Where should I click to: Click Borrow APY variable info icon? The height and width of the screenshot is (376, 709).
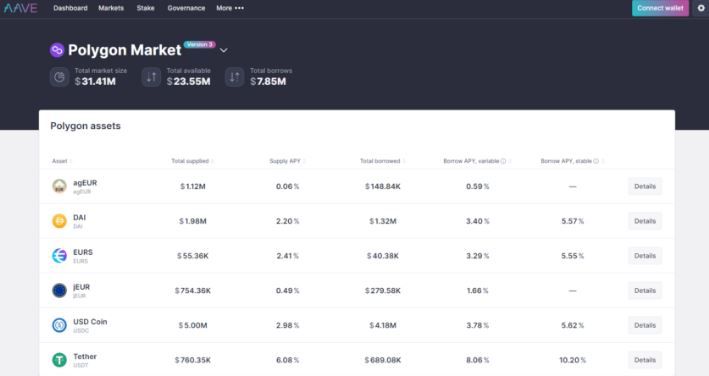coord(503,161)
